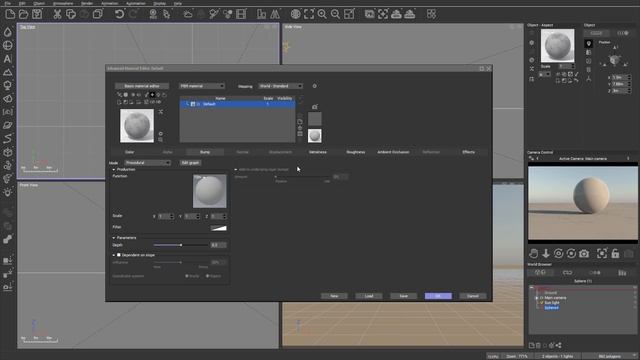Viewport: 640px width, 360px height.
Task: Click the Load button in material editor
Action: pyautogui.click(x=369, y=296)
